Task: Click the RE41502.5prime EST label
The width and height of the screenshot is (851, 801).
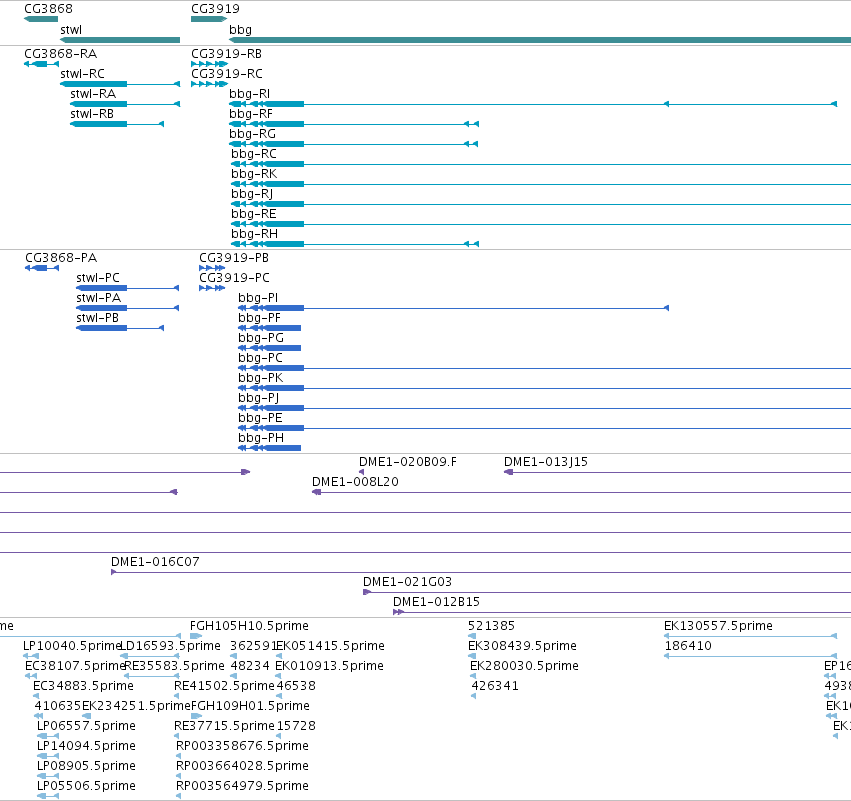Action: coord(224,686)
